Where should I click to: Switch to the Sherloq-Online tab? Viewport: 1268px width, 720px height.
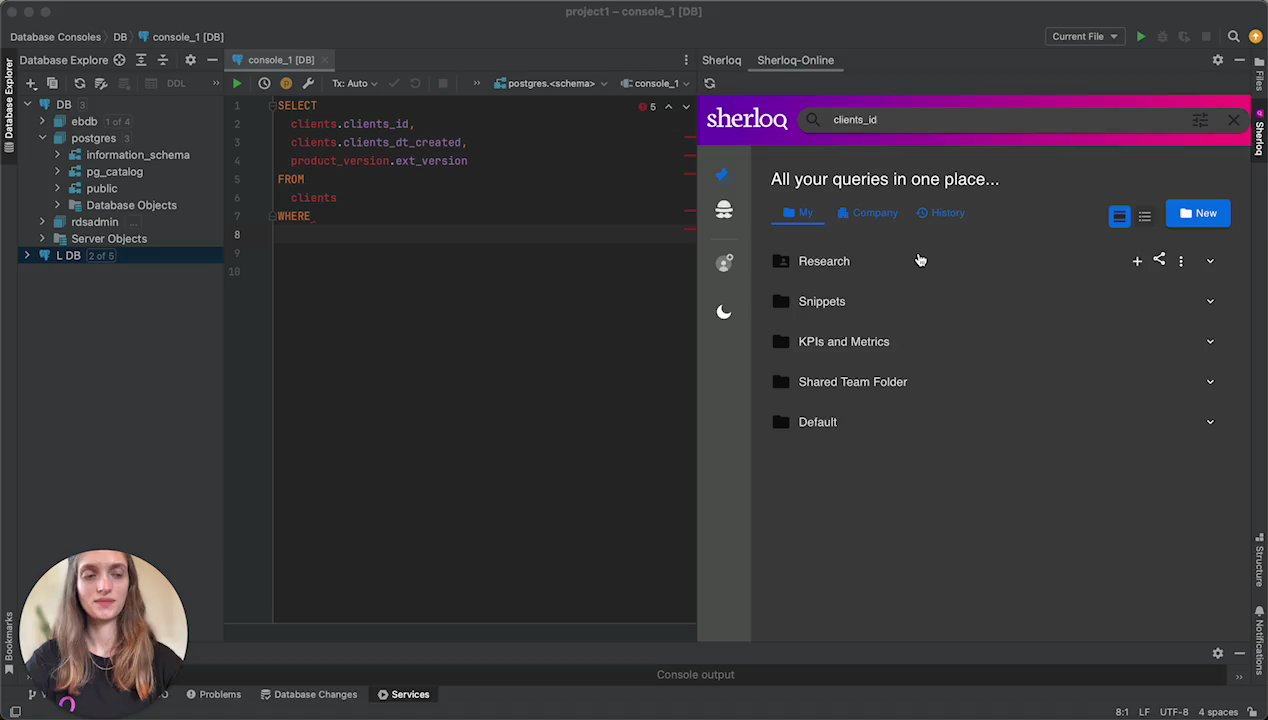tap(795, 60)
